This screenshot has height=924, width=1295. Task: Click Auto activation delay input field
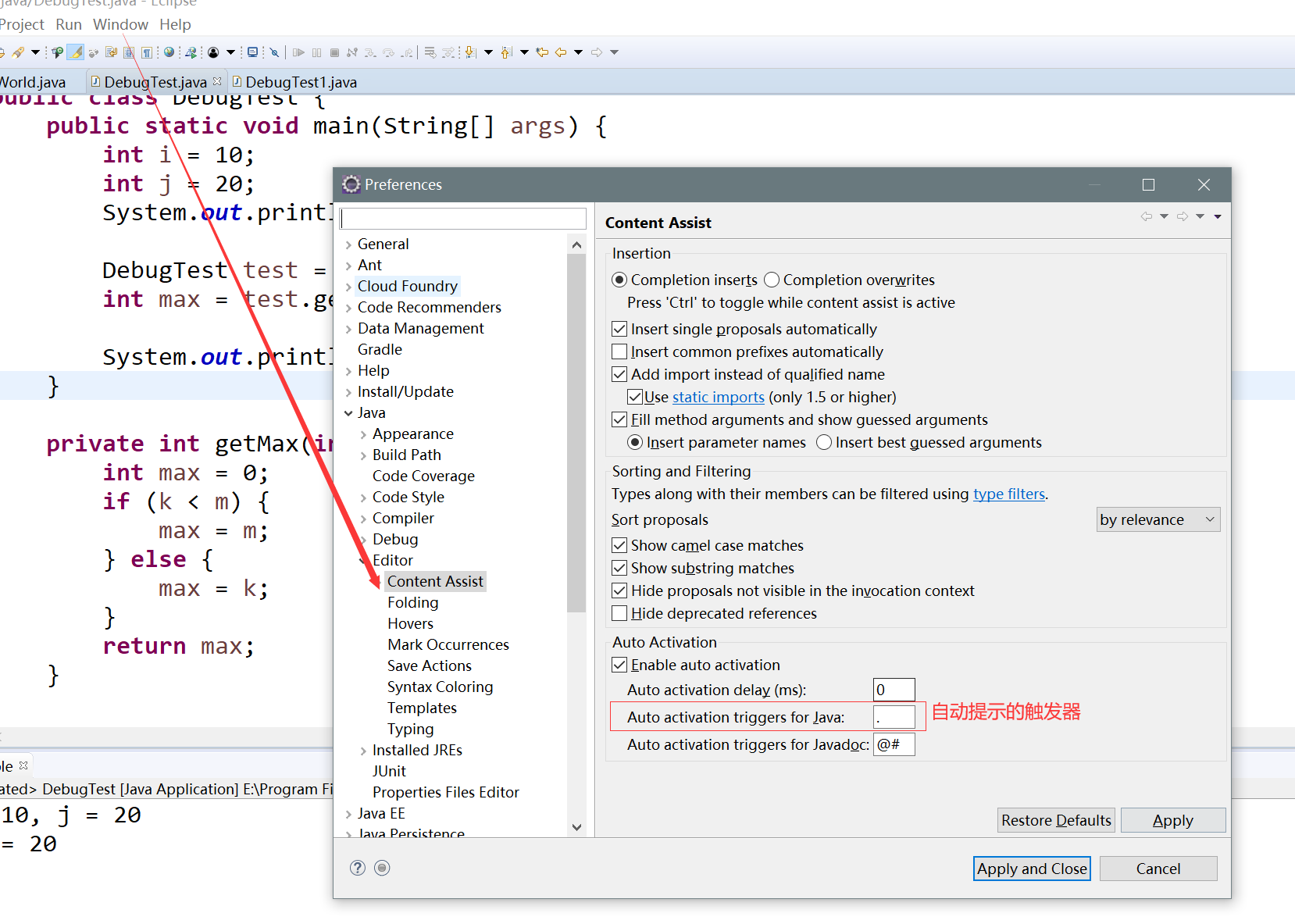point(894,690)
